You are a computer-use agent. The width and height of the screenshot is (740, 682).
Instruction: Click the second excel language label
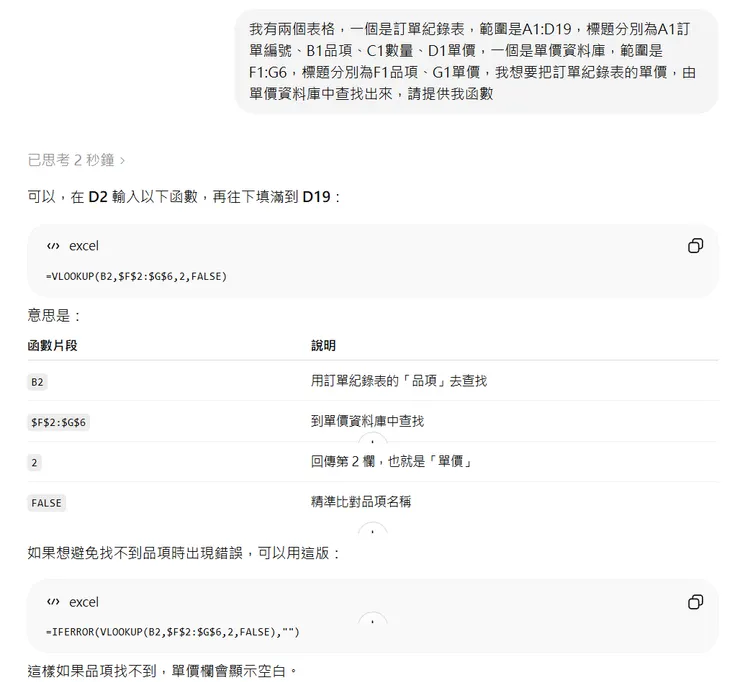(84, 602)
